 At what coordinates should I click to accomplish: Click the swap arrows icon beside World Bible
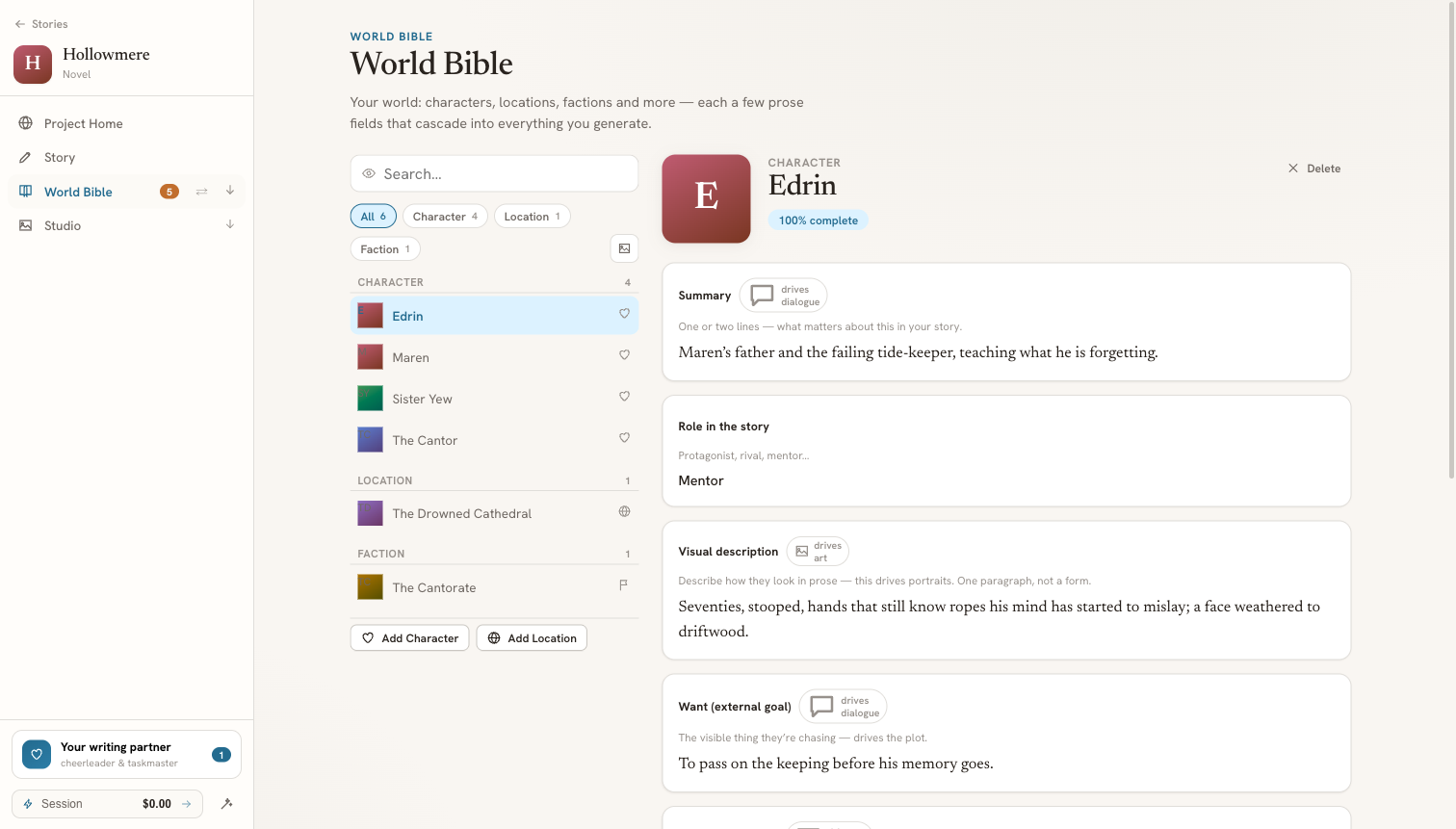coord(202,192)
